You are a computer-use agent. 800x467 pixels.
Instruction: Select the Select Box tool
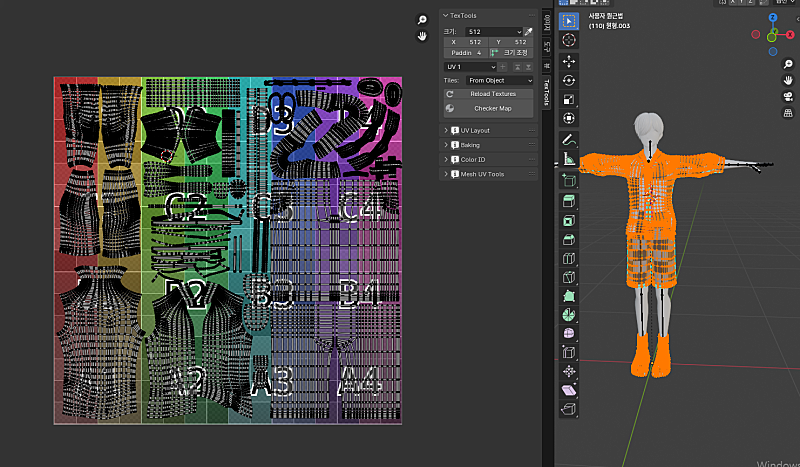pos(569,20)
